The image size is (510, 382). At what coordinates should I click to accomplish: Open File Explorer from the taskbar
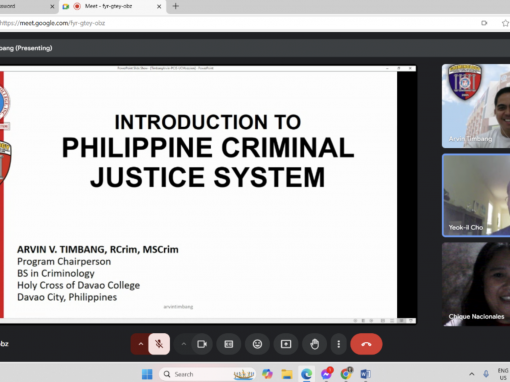pos(287,374)
